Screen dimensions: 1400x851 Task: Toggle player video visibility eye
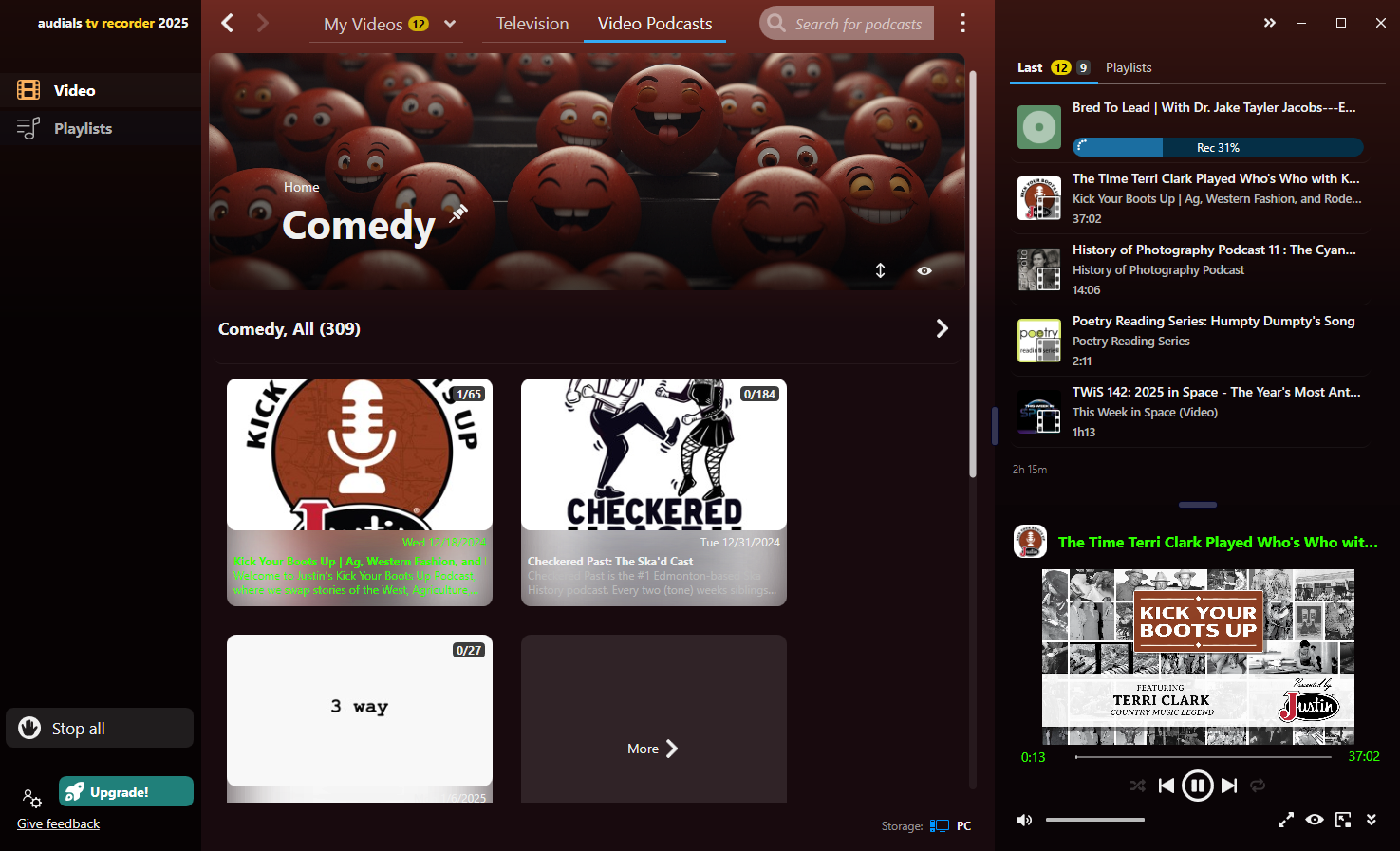(1315, 820)
